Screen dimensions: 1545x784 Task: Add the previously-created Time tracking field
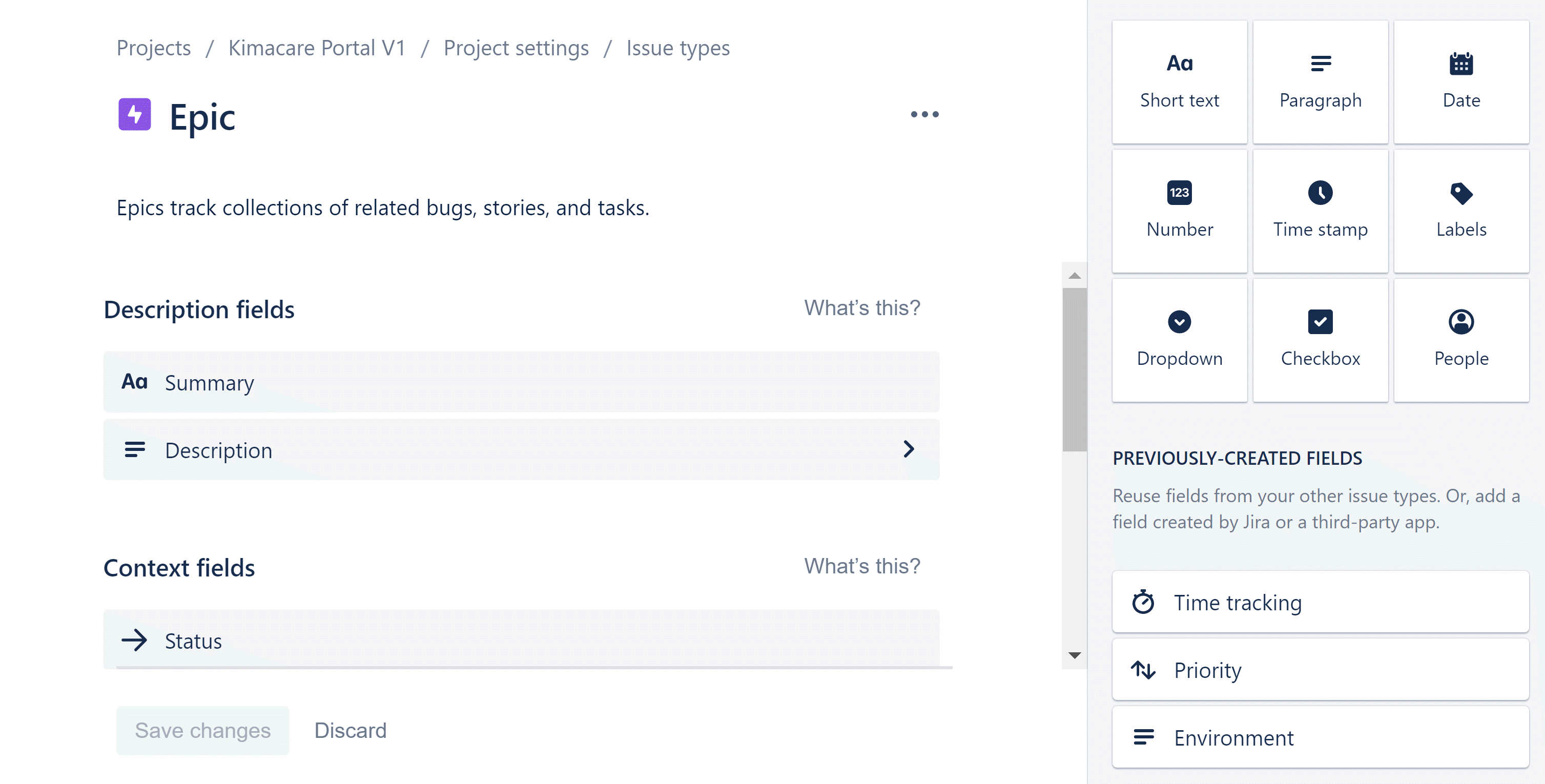coord(1320,602)
